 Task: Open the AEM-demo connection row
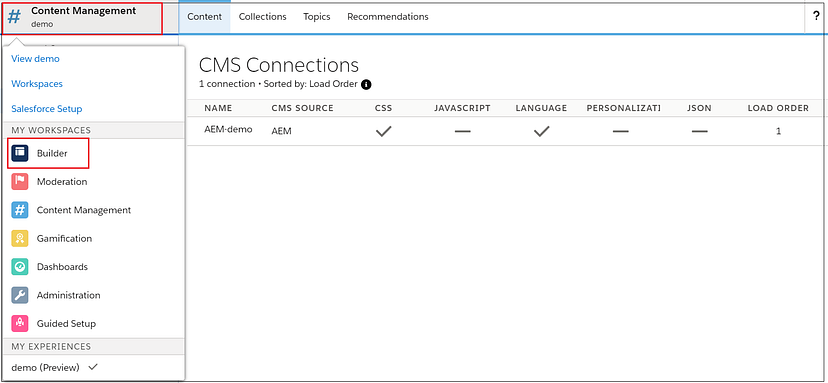coord(506,131)
